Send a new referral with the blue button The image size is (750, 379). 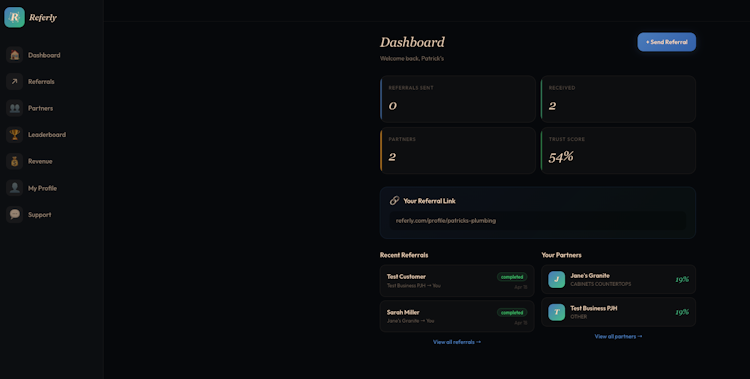click(666, 42)
